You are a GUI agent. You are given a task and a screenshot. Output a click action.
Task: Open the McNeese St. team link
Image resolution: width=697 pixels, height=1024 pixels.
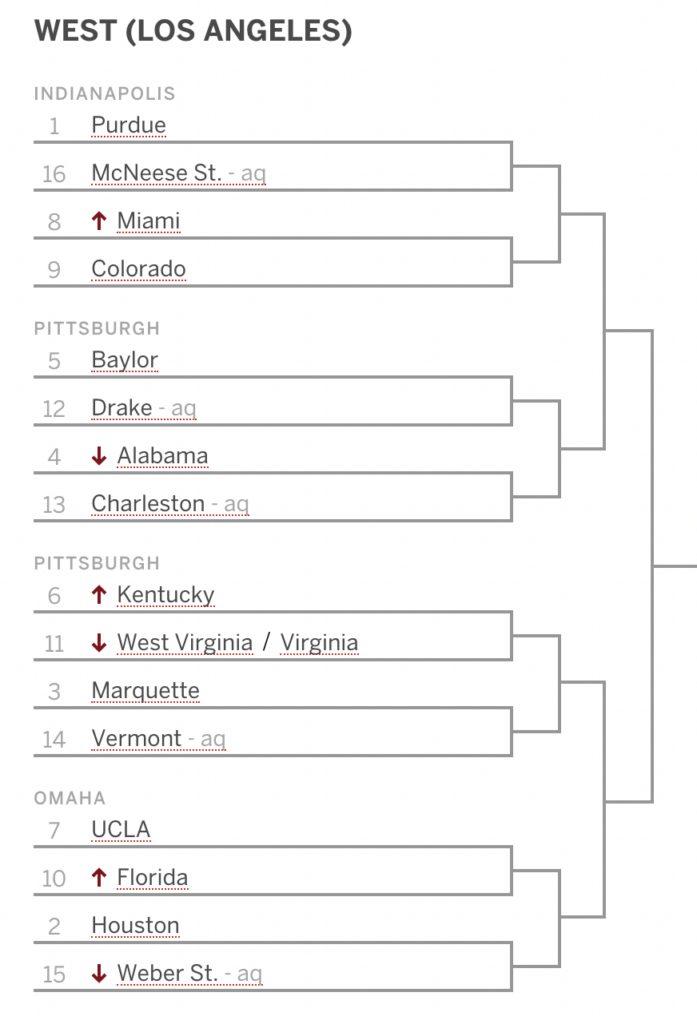click(157, 173)
